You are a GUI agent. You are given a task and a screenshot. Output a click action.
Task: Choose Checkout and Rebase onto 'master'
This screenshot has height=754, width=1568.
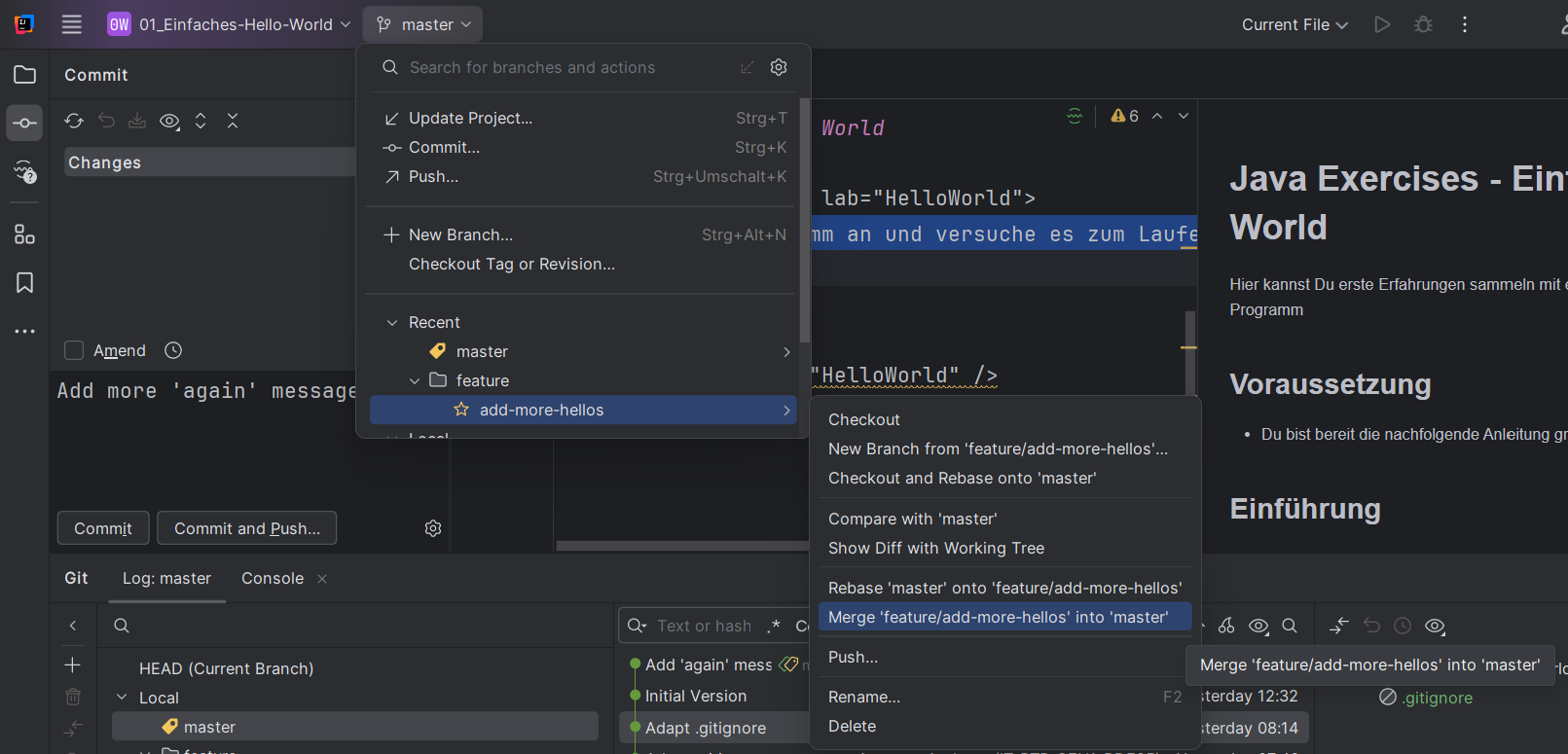1004,478
